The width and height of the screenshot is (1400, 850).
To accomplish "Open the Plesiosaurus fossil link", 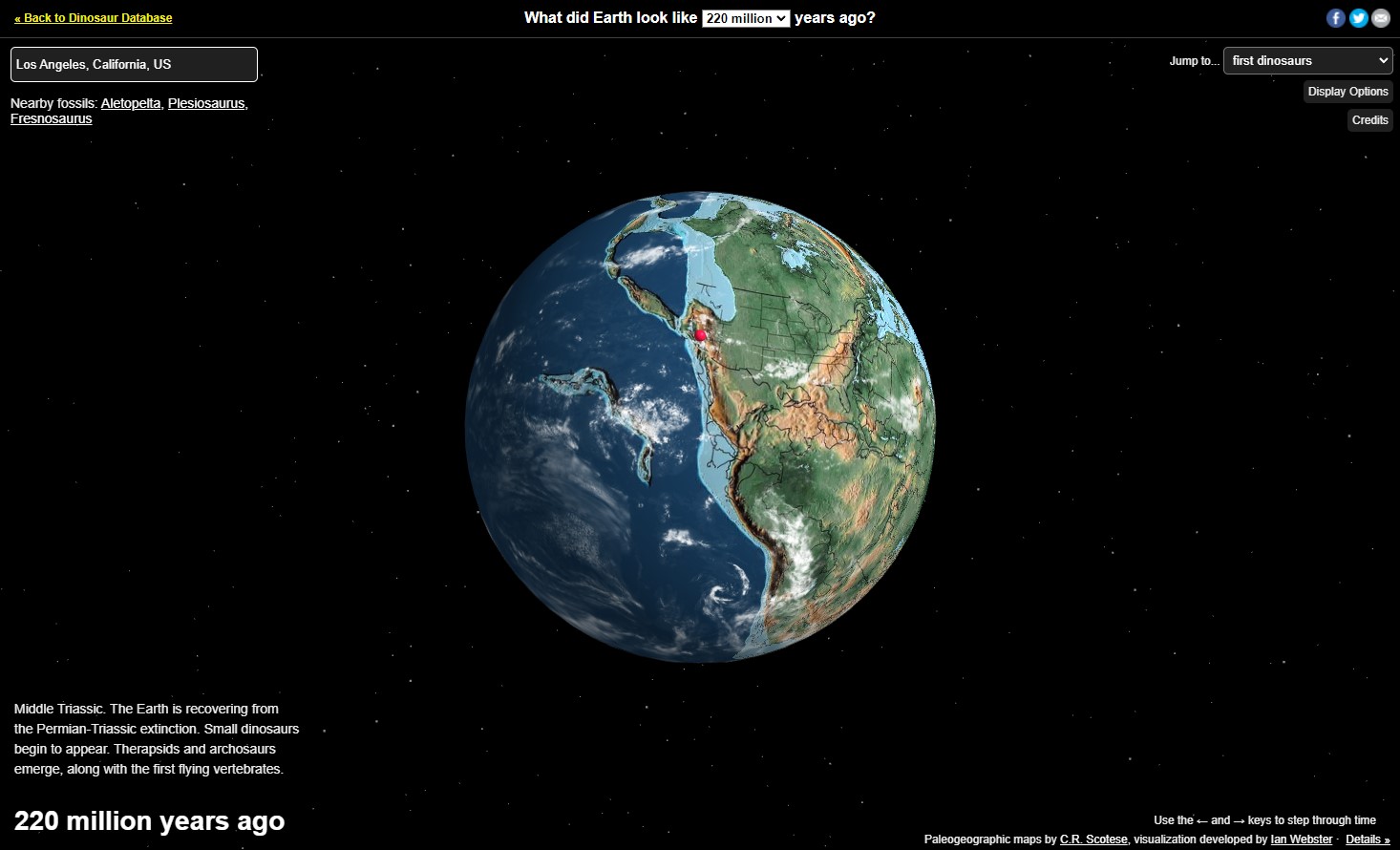I will (x=206, y=103).
